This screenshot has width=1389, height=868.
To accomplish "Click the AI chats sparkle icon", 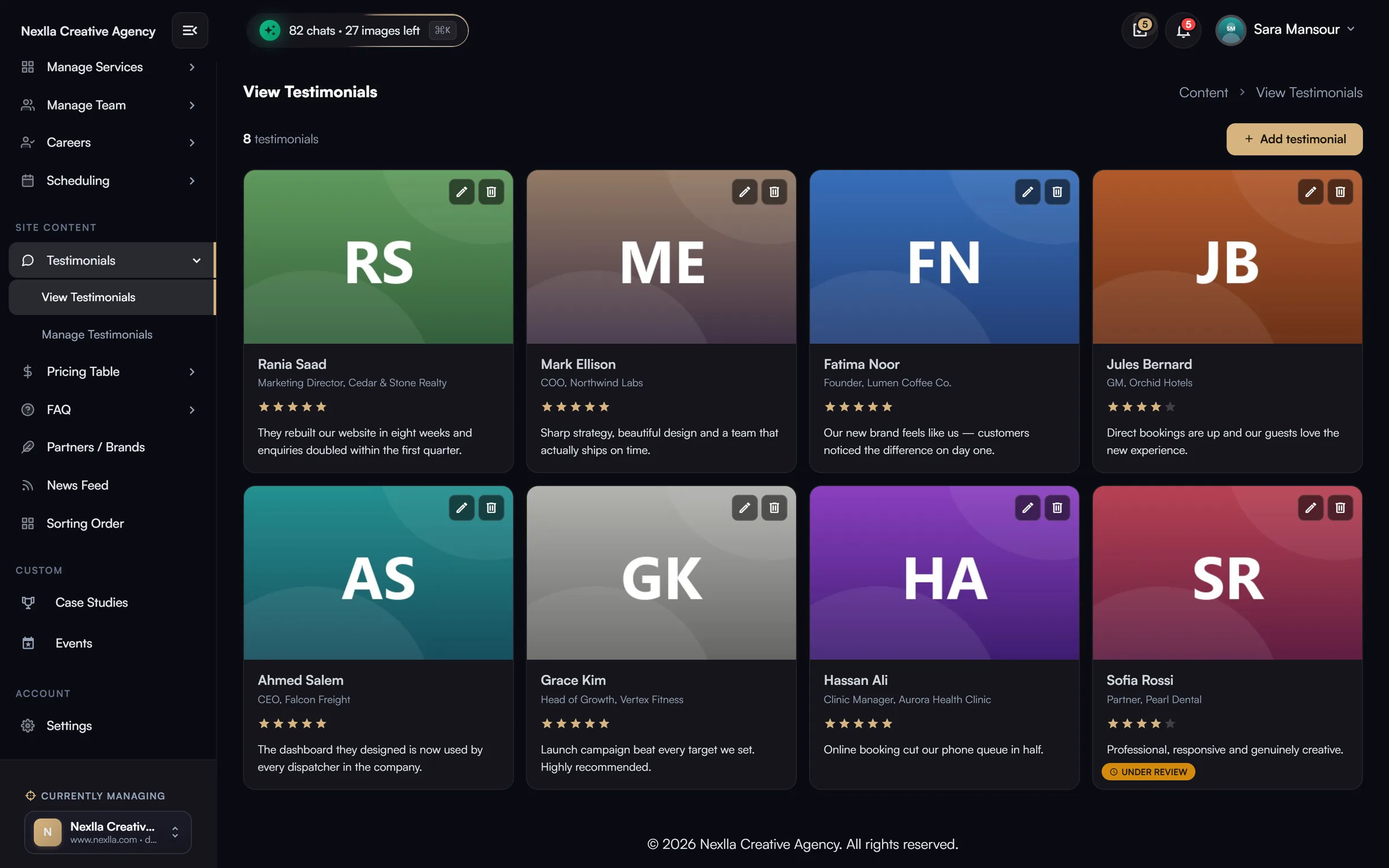I will click(x=270, y=30).
